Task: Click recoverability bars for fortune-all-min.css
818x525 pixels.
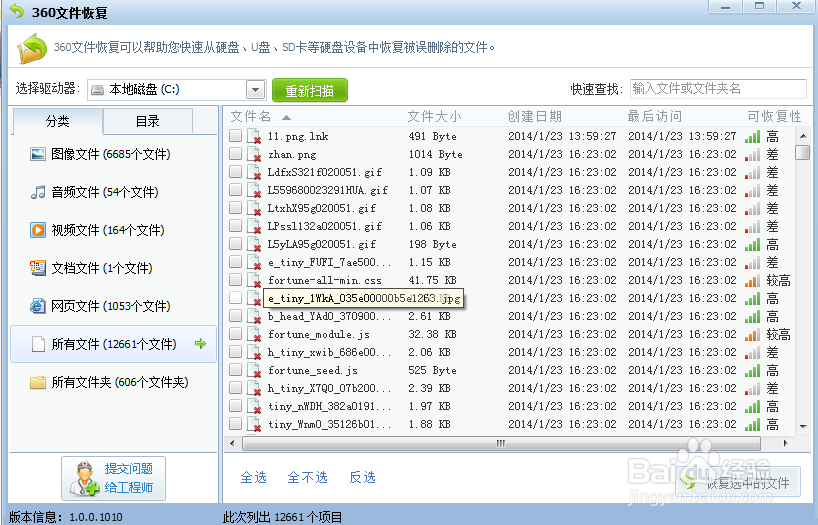Action: click(x=752, y=281)
